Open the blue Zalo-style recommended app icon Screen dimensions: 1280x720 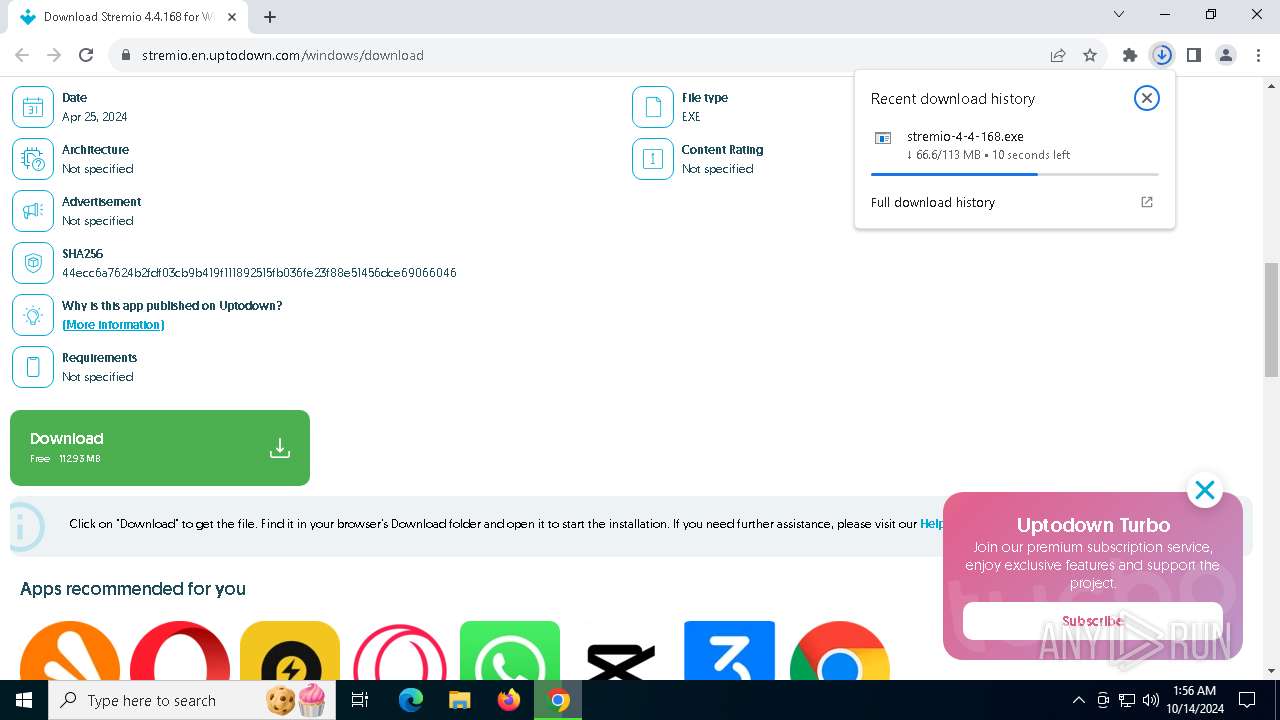pyautogui.click(x=730, y=651)
